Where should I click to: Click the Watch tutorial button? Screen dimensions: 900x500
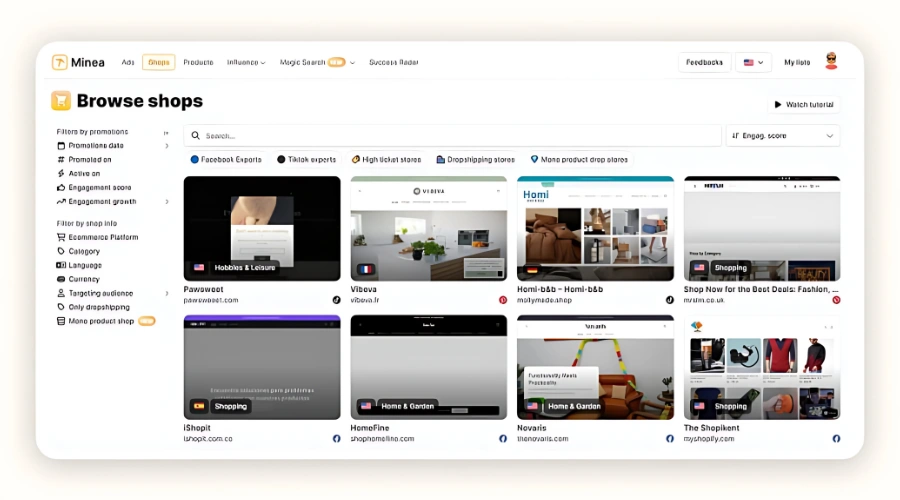pyautogui.click(x=804, y=104)
